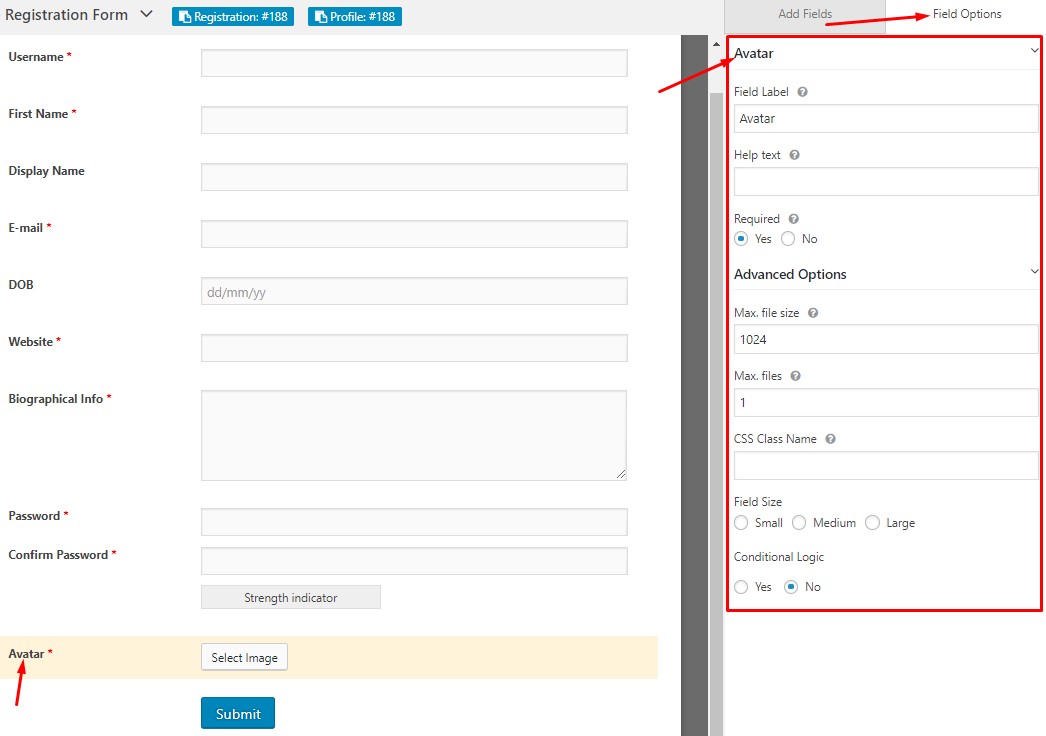1046x736 pixels.
Task: Click the Strength indicator box
Action: (291, 597)
